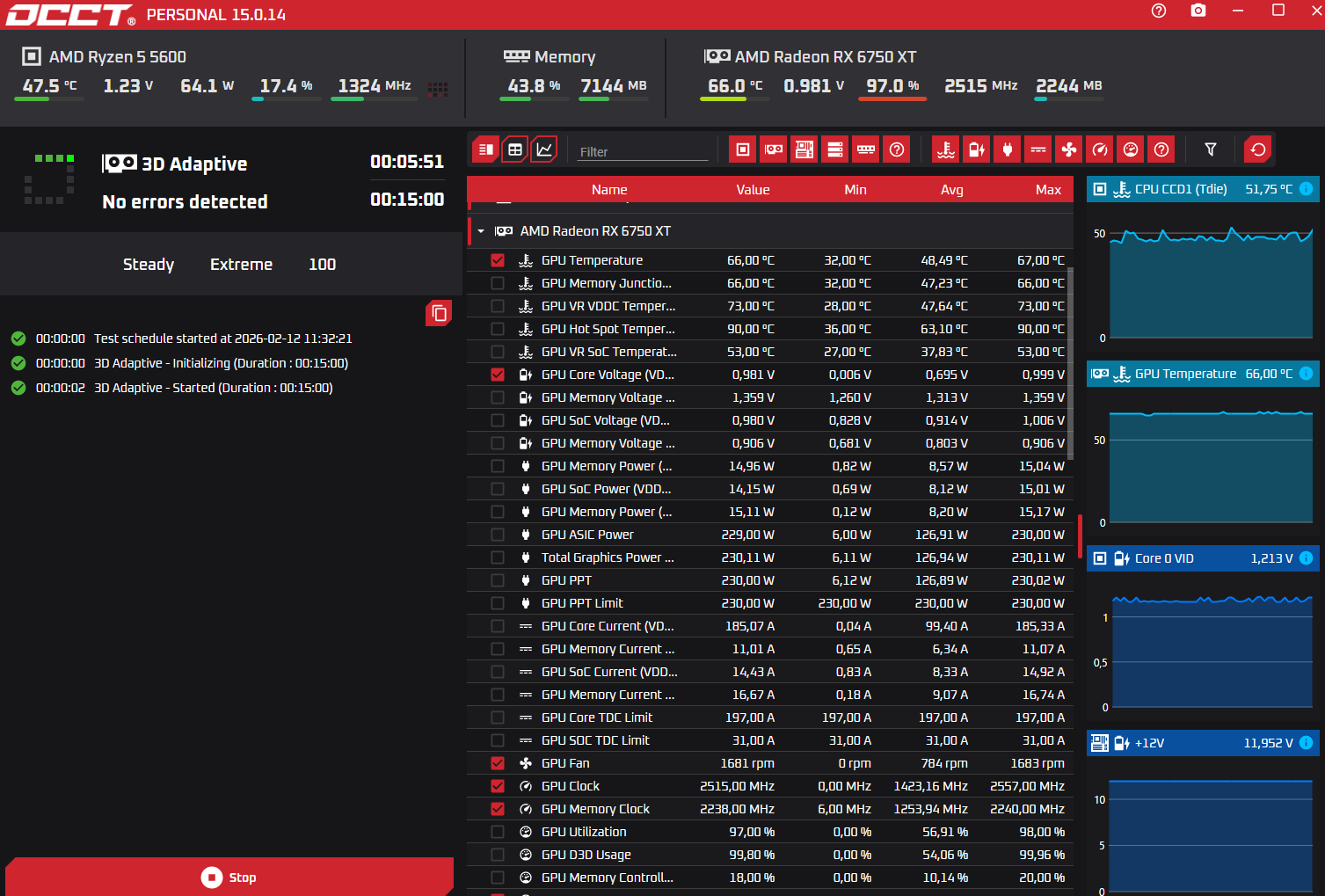Image resolution: width=1325 pixels, height=896 pixels.
Task: Toggle other-hardware question mark filter
Action: point(897,149)
